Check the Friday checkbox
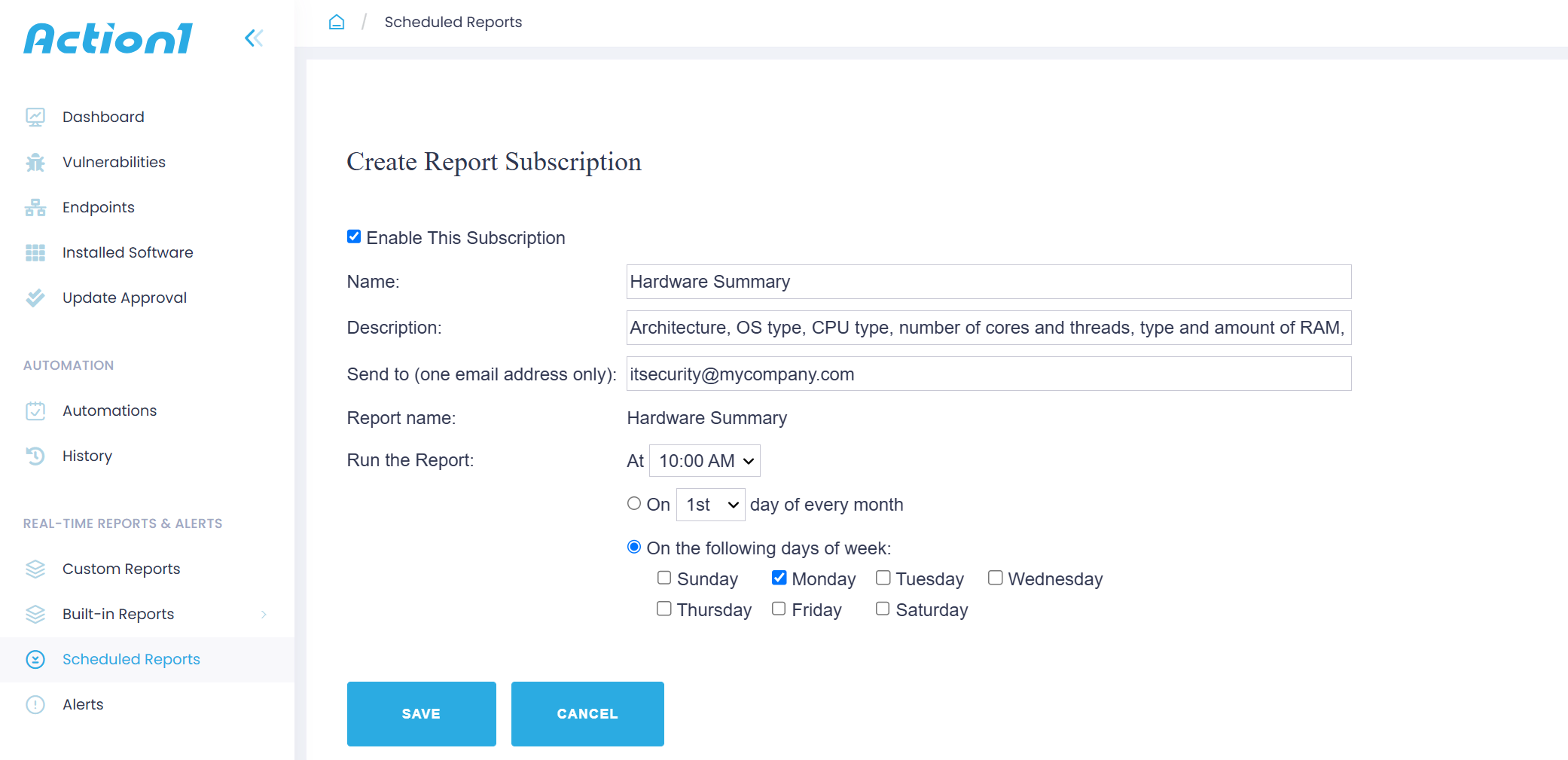 [x=778, y=608]
